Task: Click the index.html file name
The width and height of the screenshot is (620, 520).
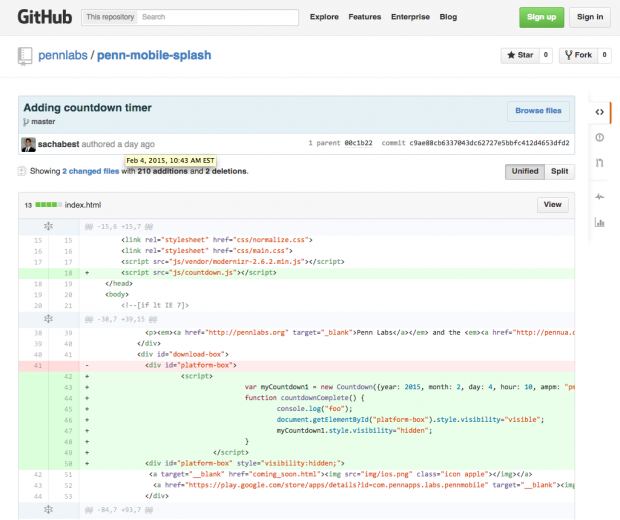Action: [x=83, y=205]
